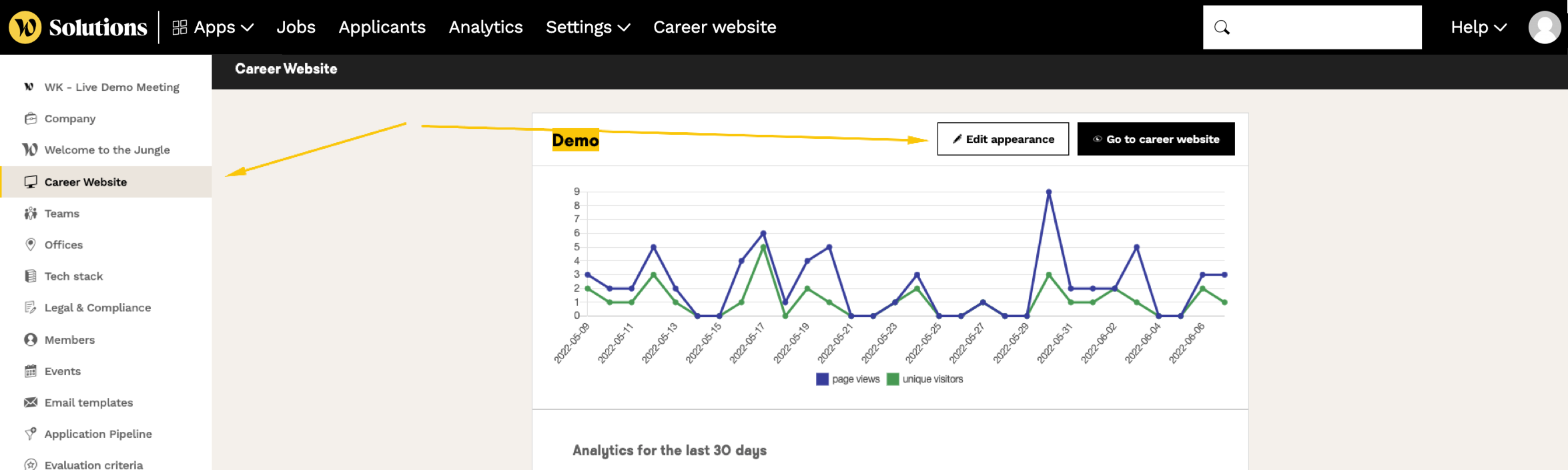Image resolution: width=1568 pixels, height=470 pixels.
Task: Open the Analytics page from navbar
Action: click(x=485, y=27)
